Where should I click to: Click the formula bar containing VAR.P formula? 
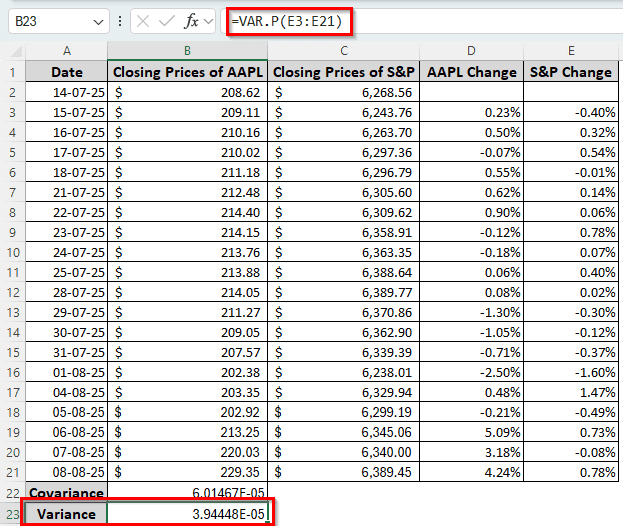pyautogui.click(x=420, y=20)
